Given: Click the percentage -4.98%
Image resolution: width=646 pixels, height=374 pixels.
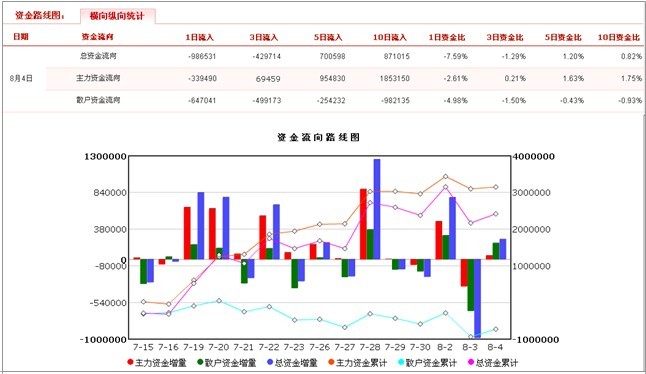Looking at the screenshot, I should (456, 101).
